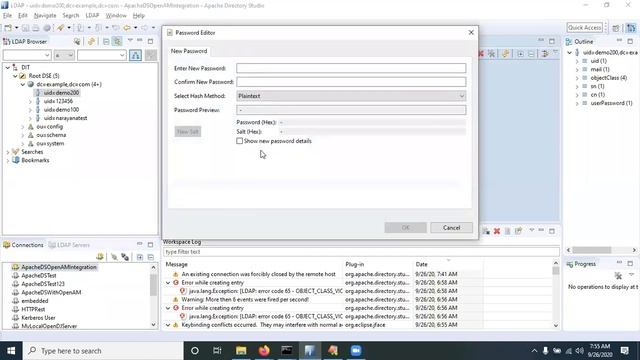The image size is (640, 360).
Task: Click the red delete log icon in Workspace Log
Action: [497, 231]
